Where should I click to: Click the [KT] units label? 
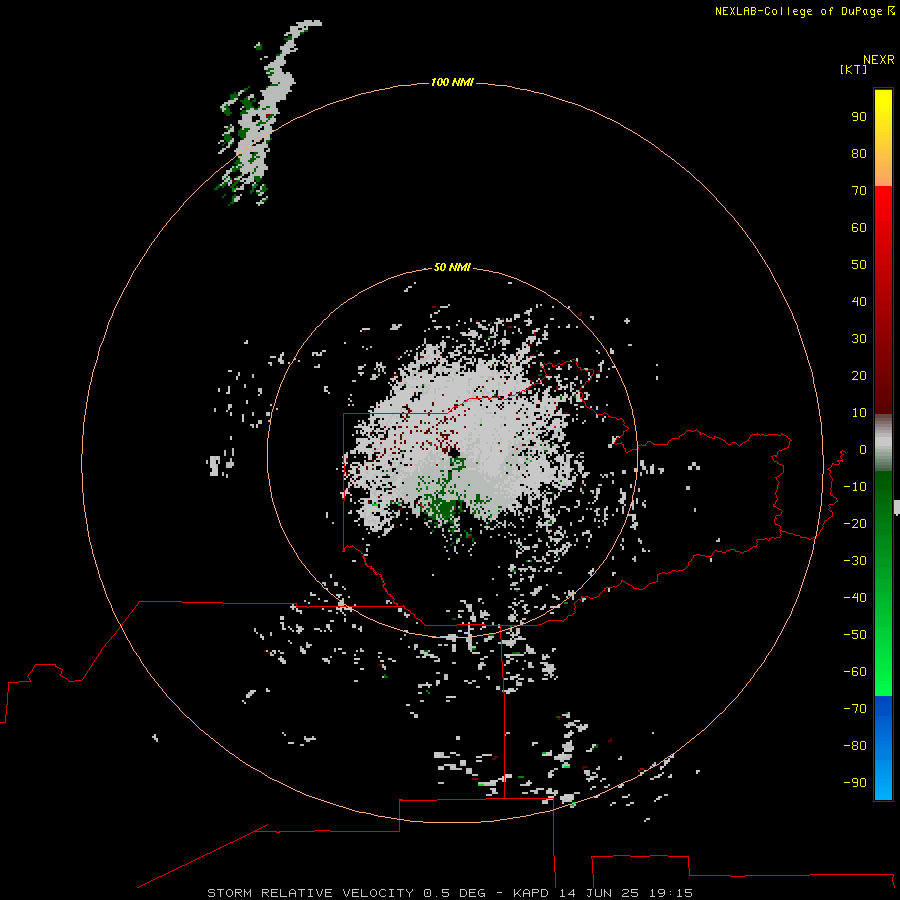(x=854, y=69)
